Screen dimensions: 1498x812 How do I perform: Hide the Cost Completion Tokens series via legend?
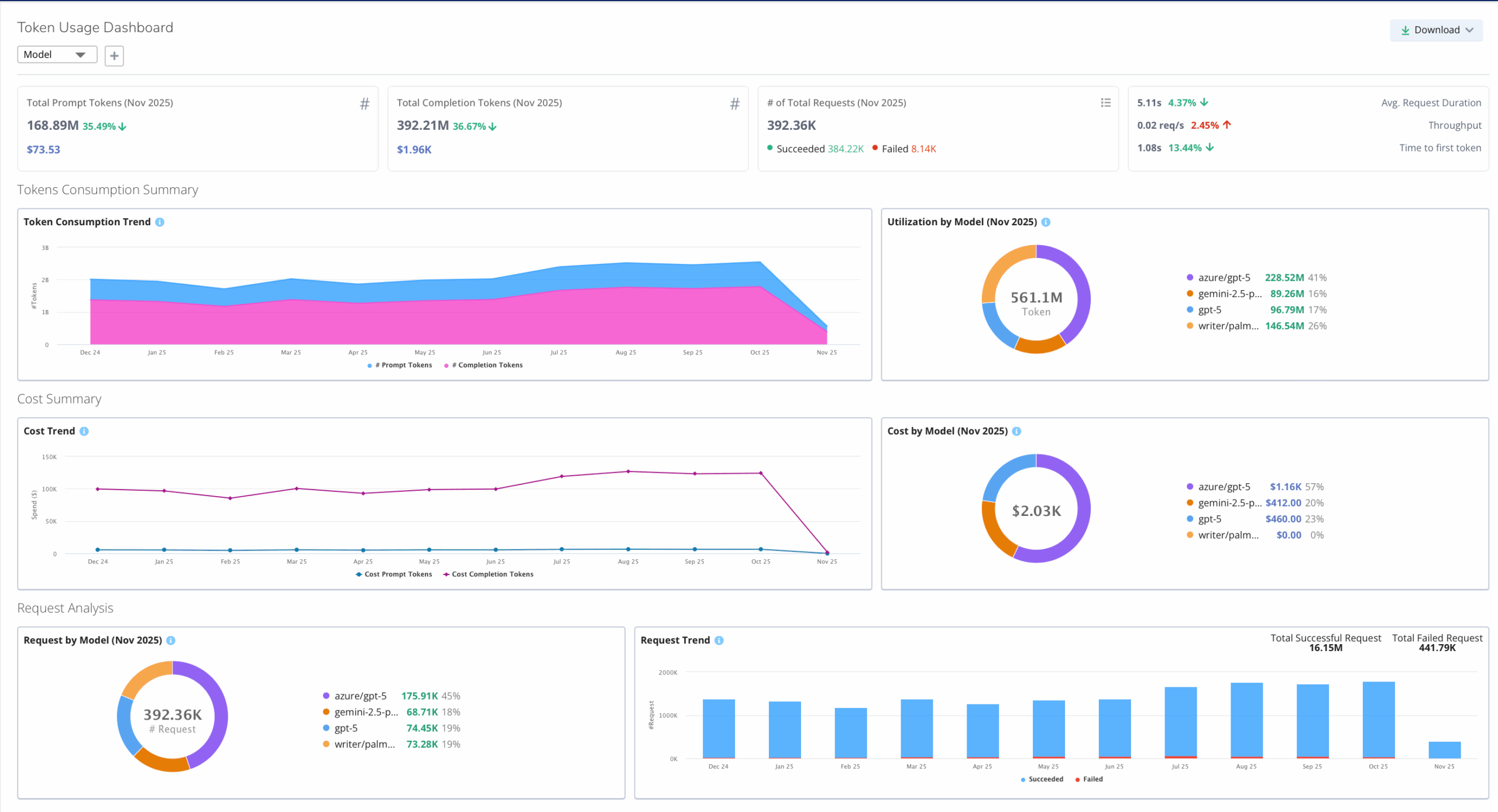(x=489, y=574)
